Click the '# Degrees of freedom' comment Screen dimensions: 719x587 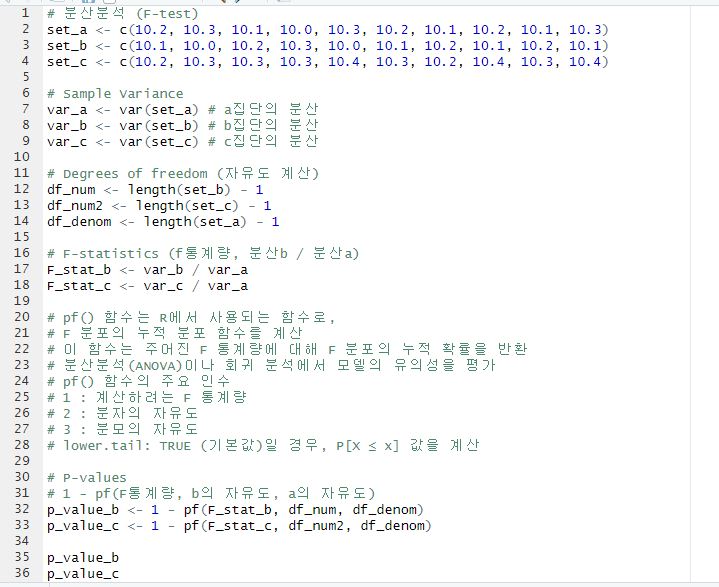183,174
